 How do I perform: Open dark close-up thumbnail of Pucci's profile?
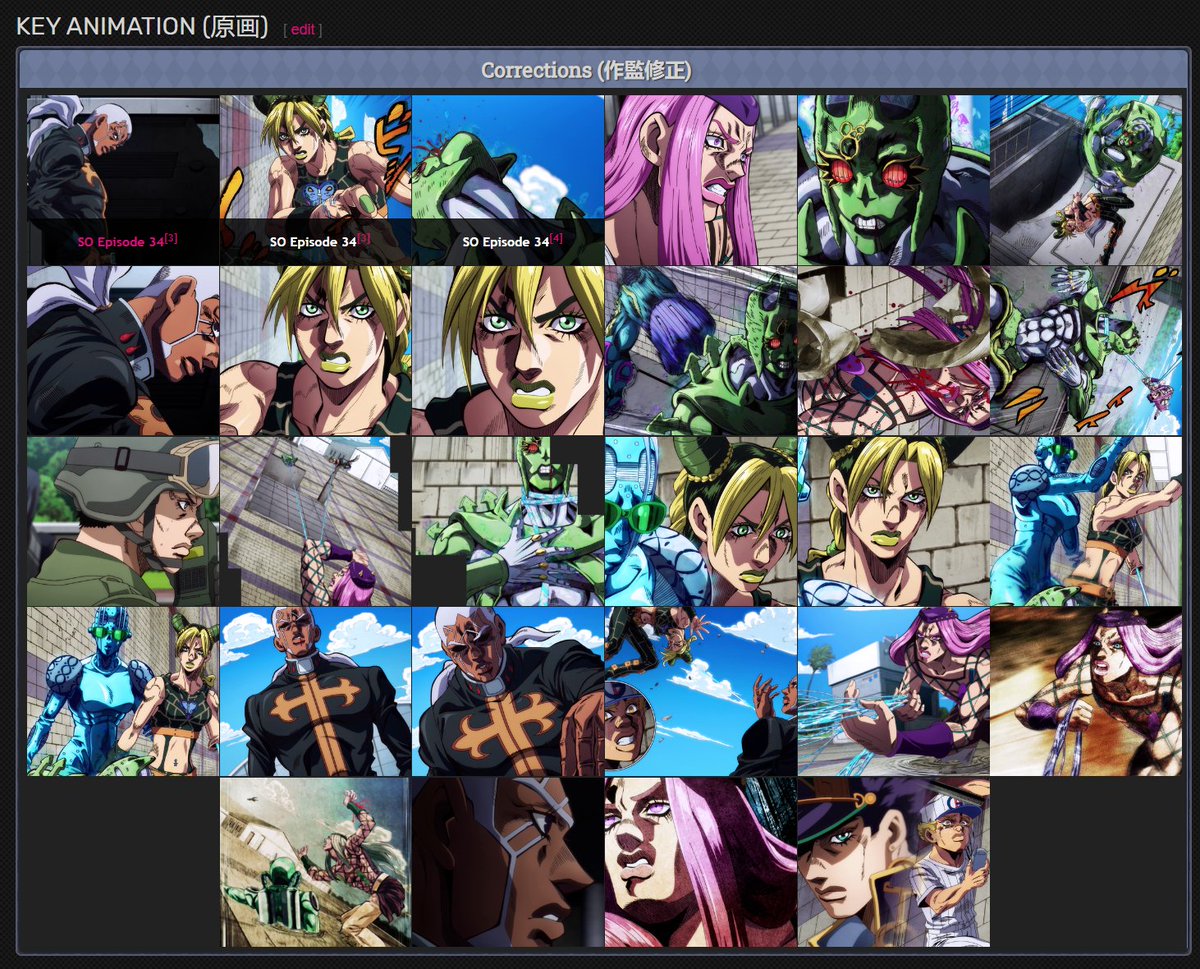point(508,862)
